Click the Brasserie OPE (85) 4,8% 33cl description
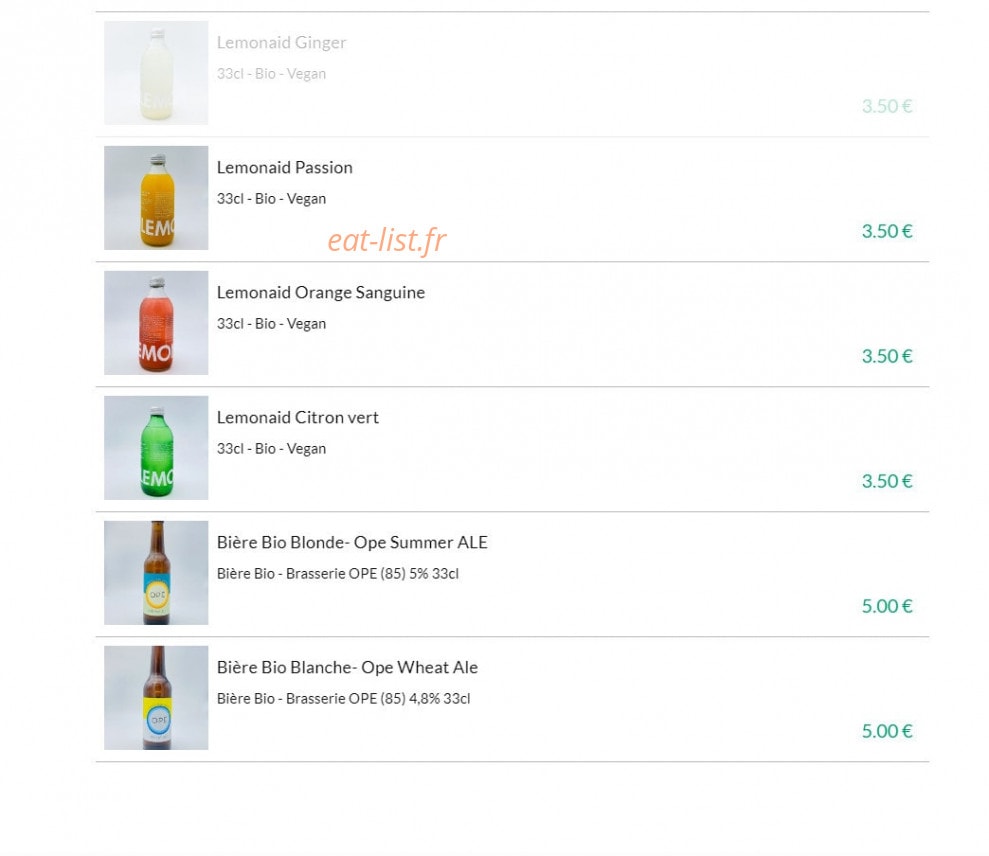The height and width of the screenshot is (856, 989). pos(343,698)
